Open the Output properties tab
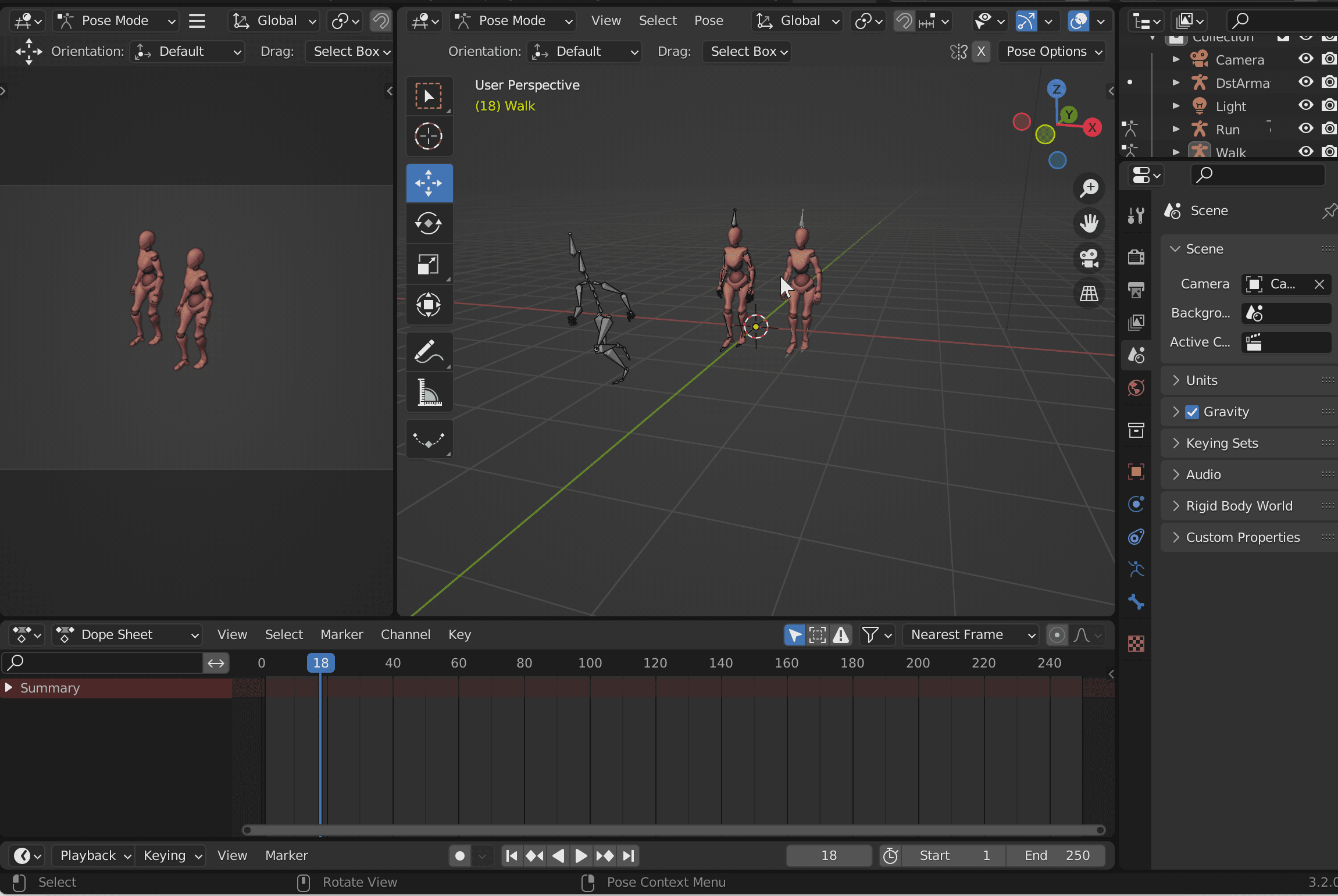 pos(1136,289)
